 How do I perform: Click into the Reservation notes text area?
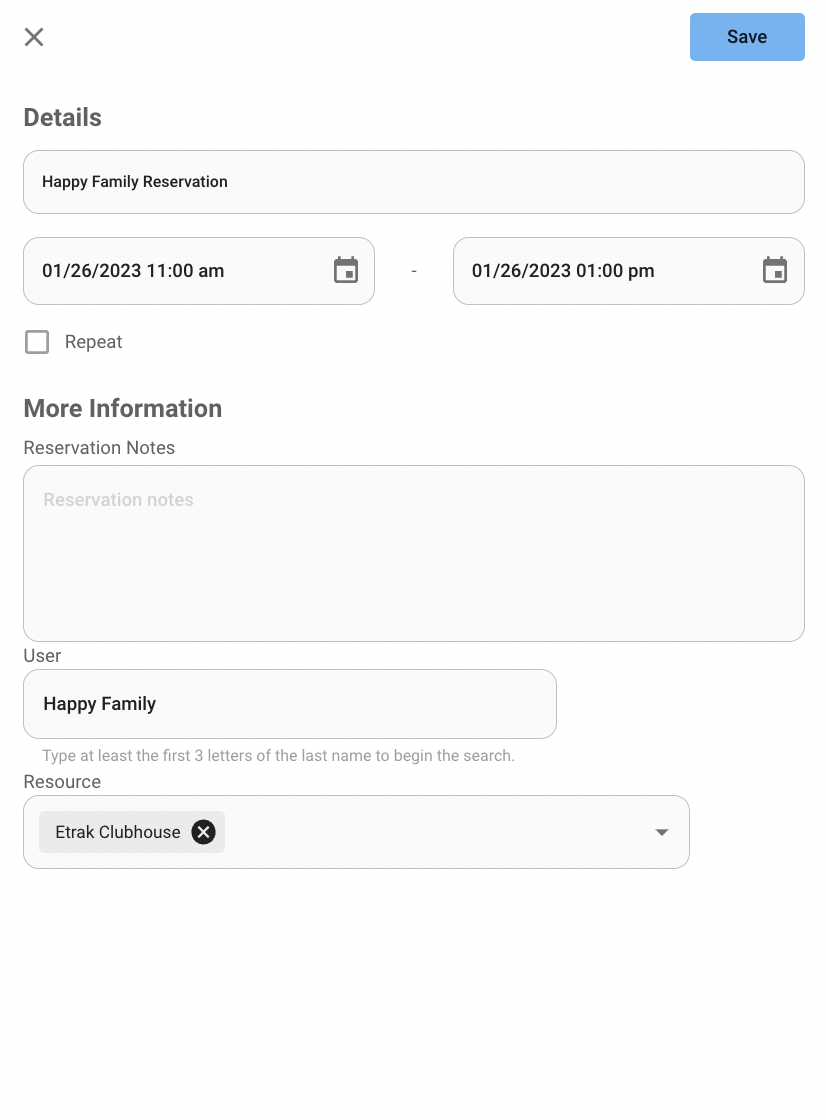click(414, 554)
